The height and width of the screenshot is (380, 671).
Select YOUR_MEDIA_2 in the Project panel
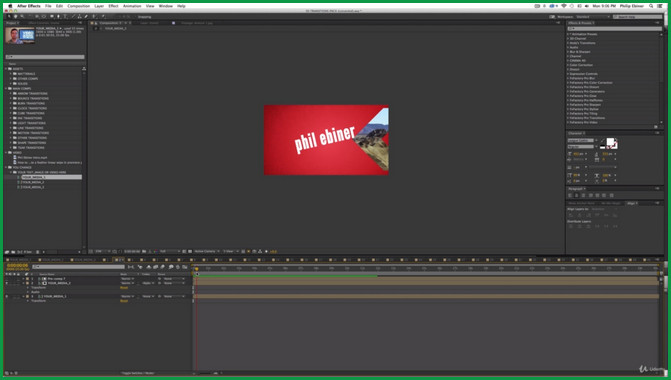(x=33, y=182)
